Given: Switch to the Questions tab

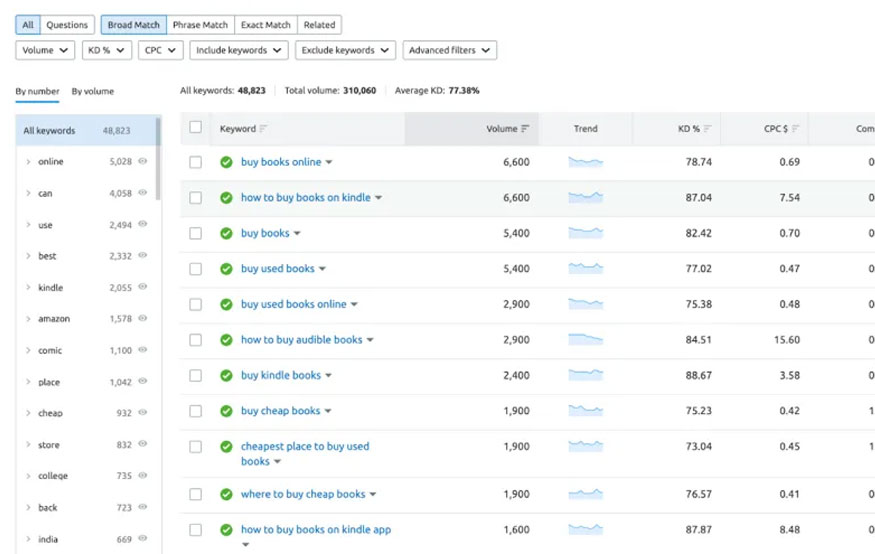Looking at the screenshot, I should pos(67,25).
